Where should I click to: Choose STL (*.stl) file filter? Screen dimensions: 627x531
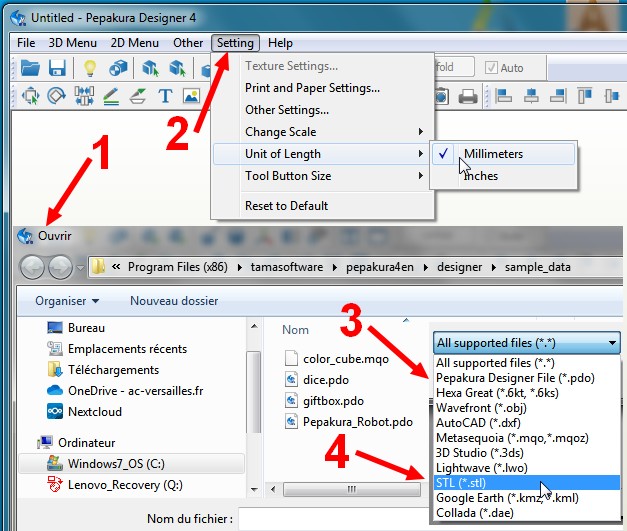(x=527, y=483)
